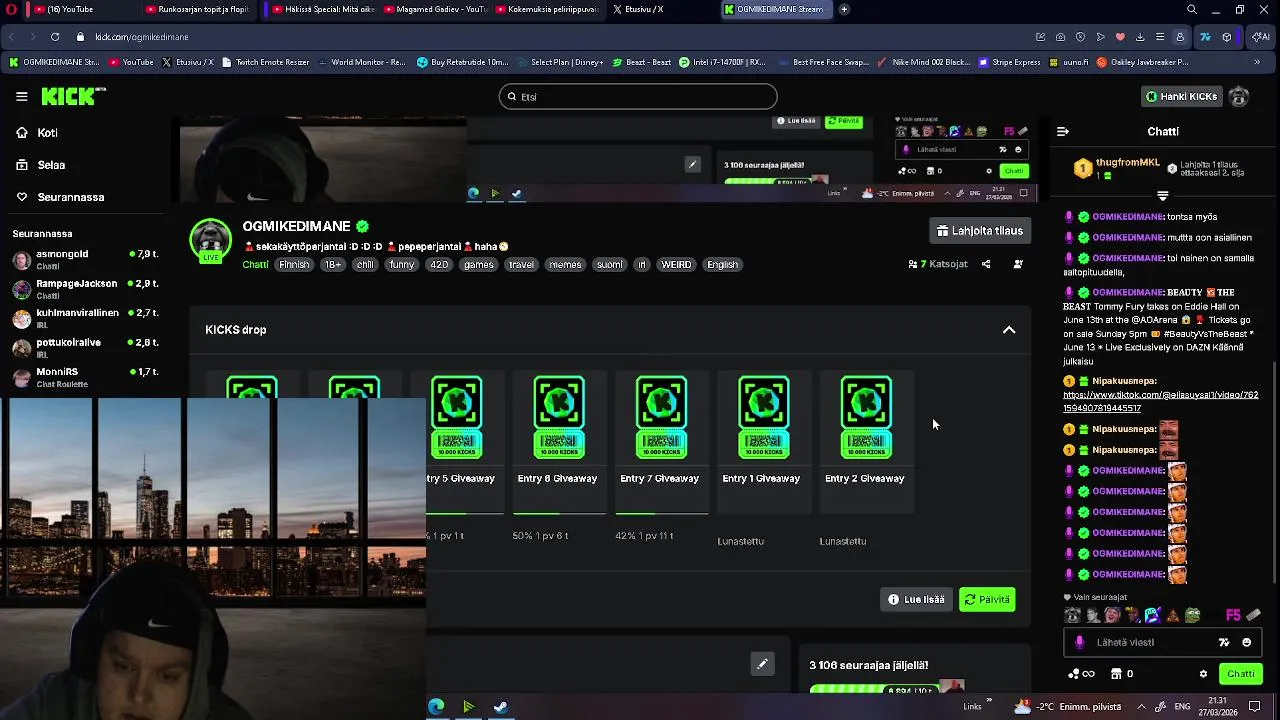Image resolution: width=1280 pixels, height=720 pixels.
Task: Click the 7TV extension icon in the browser toolbar
Action: [1205, 37]
